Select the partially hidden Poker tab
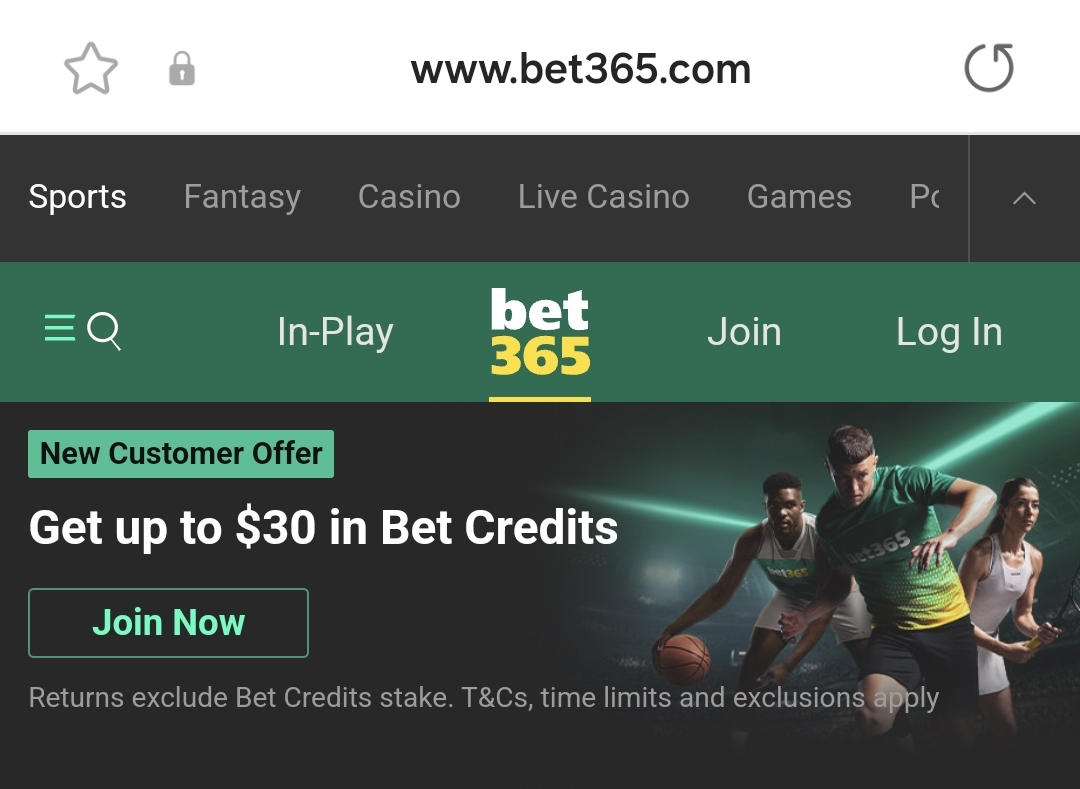The width and height of the screenshot is (1080, 789). click(924, 197)
